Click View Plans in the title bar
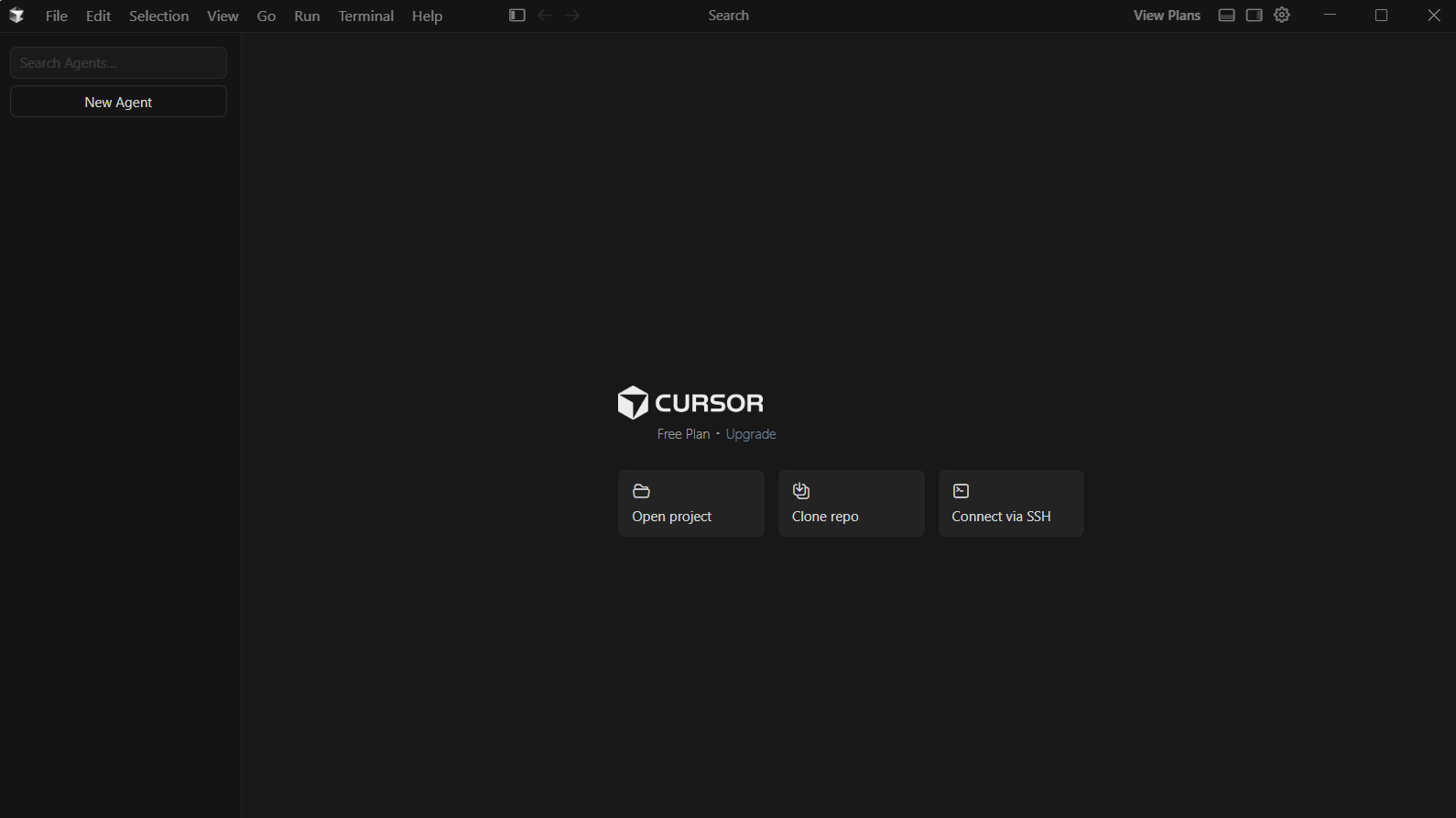 click(x=1167, y=16)
